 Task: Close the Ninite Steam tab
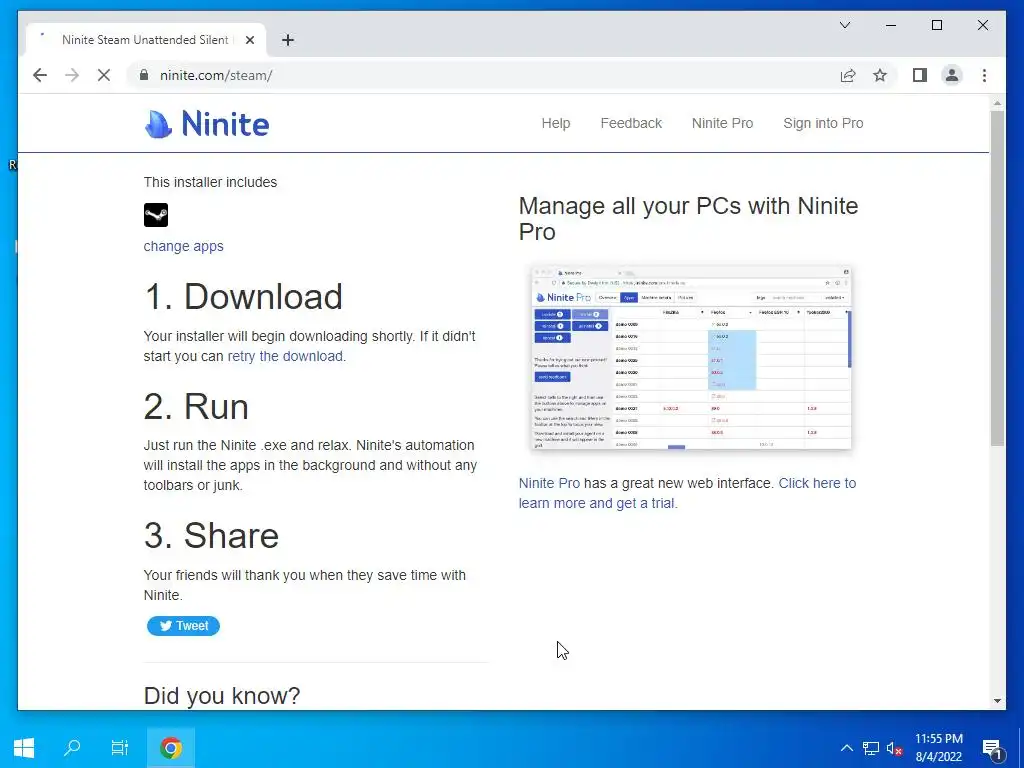249,40
